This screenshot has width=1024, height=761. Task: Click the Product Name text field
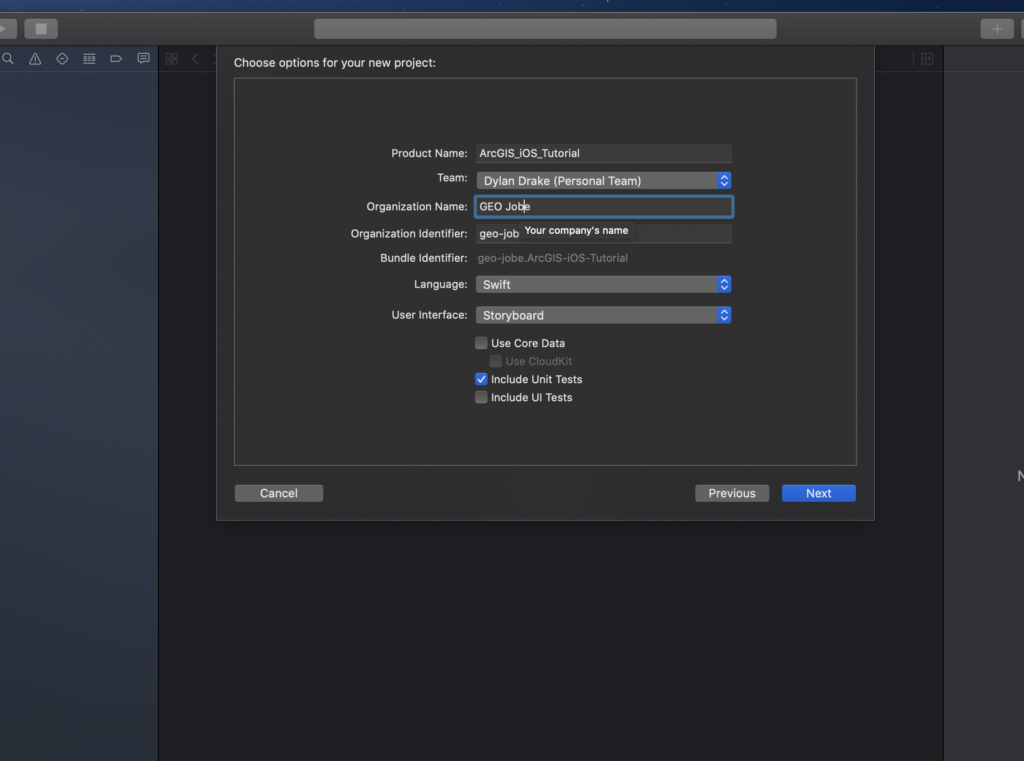click(603, 153)
